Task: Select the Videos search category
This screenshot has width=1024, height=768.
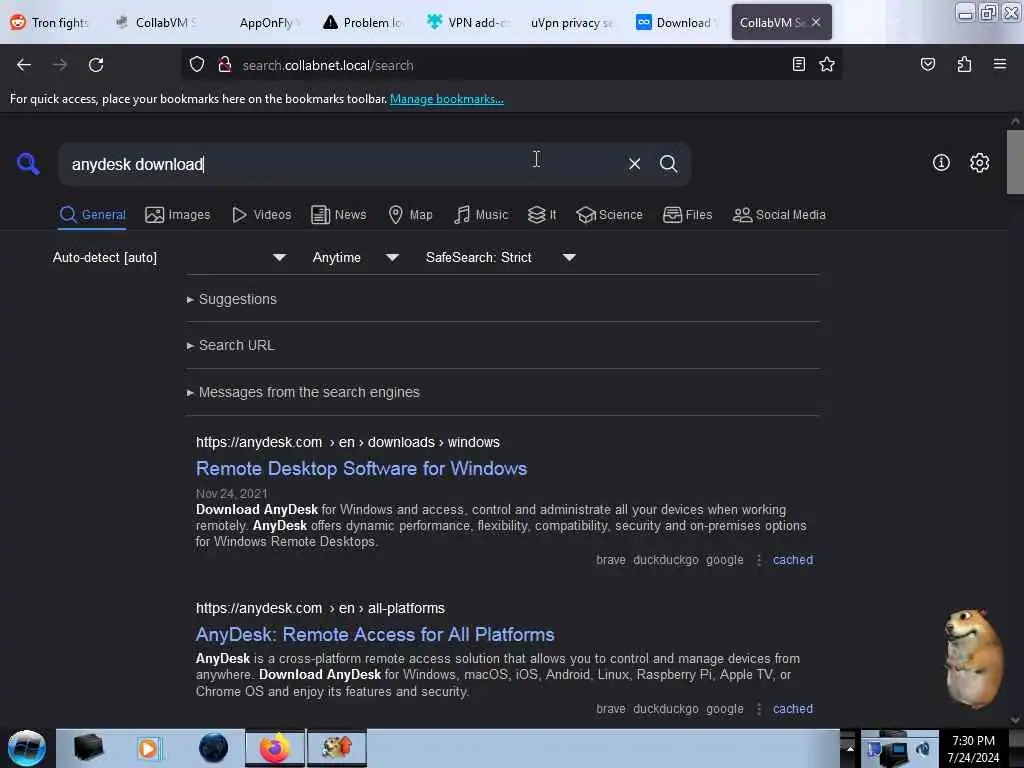Action: (x=262, y=214)
